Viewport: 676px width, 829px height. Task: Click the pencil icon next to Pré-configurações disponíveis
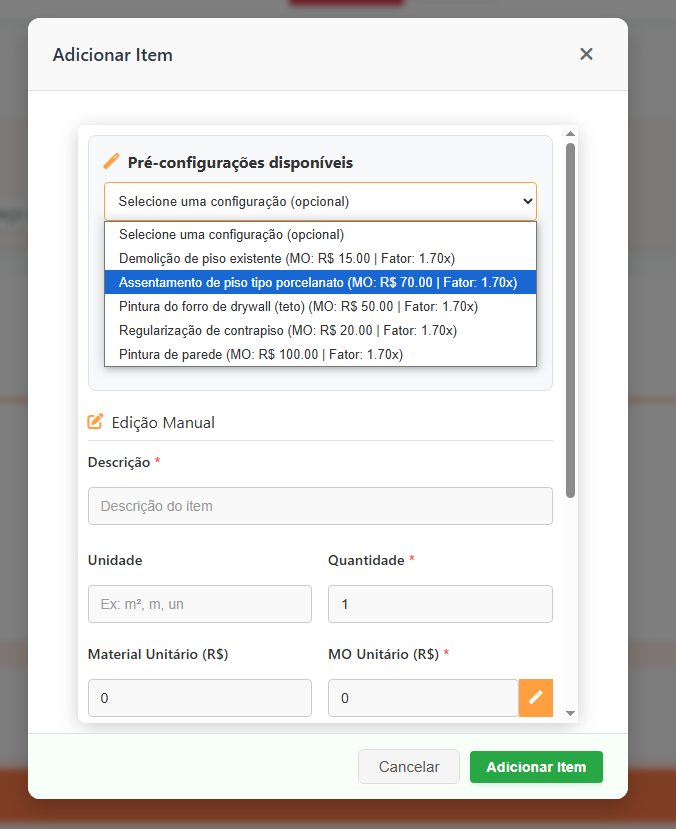[111, 162]
